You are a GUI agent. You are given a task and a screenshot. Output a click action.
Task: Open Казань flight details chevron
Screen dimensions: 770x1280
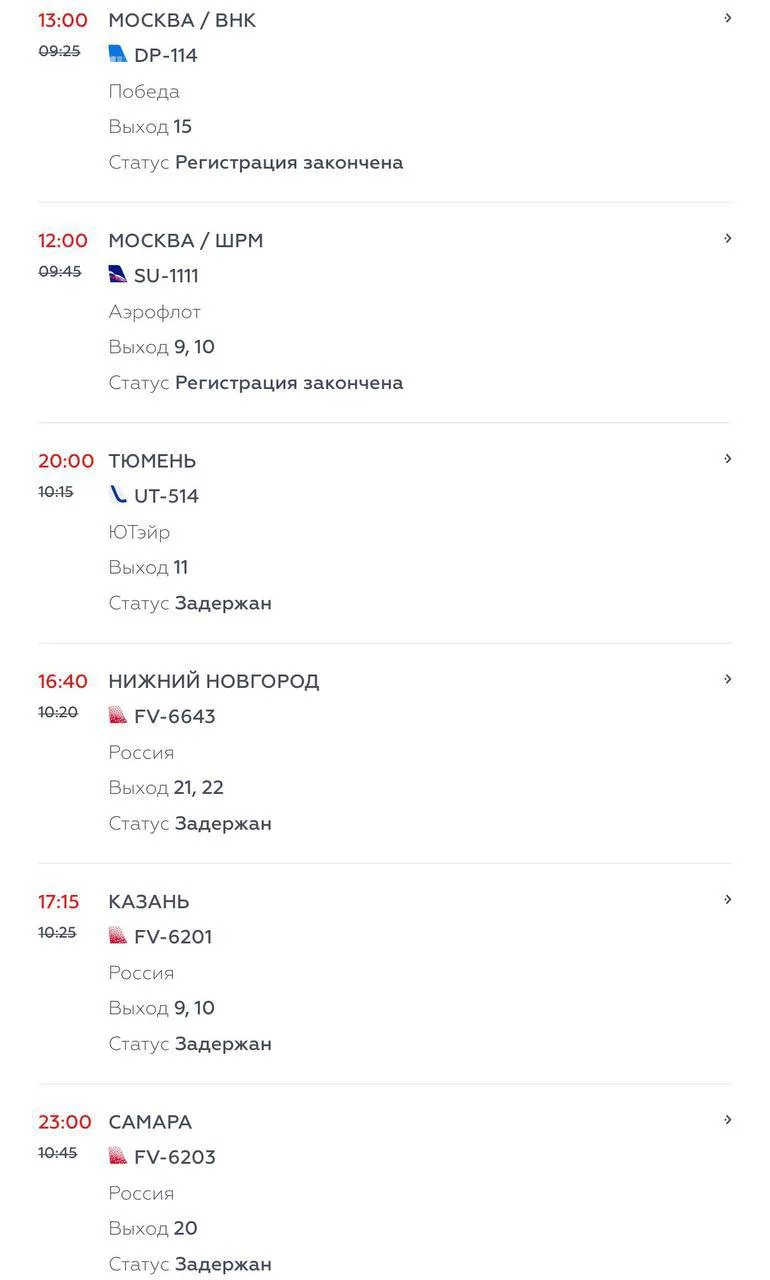click(x=728, y=899)
